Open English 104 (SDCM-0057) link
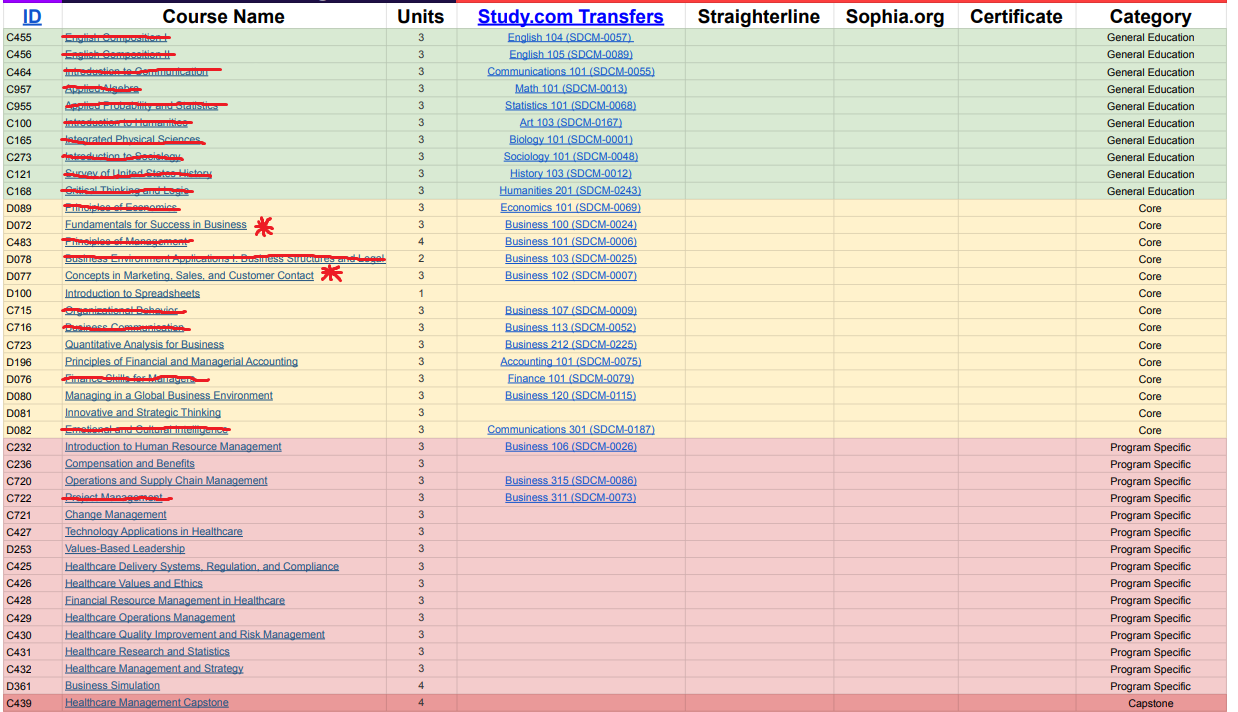The height and width of the screenshot is (712, 1238). 570,38
